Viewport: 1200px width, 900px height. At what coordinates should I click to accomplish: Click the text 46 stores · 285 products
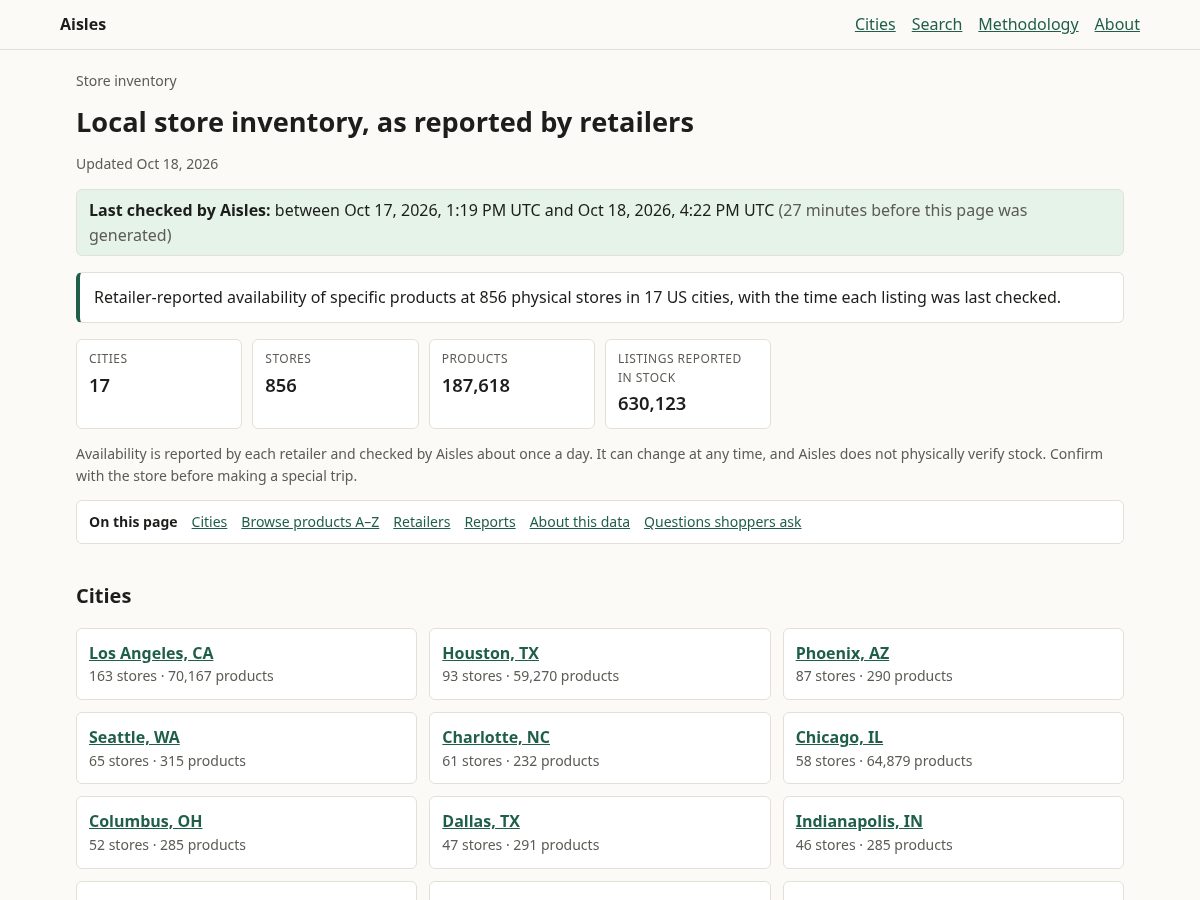tap(874, 845)
